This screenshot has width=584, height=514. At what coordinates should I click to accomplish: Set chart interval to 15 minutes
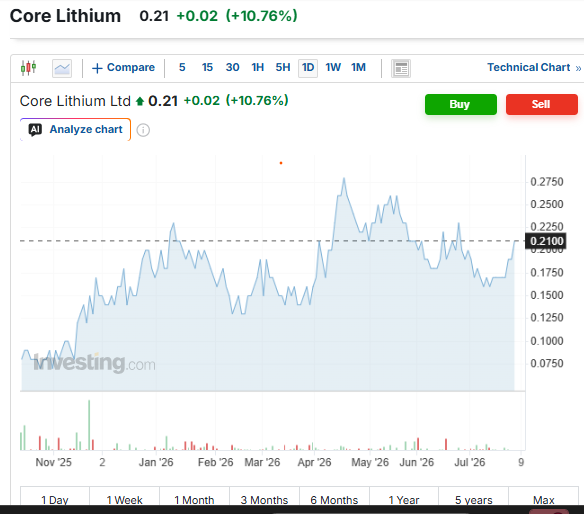pyautogui.click(x=207, y=67)
